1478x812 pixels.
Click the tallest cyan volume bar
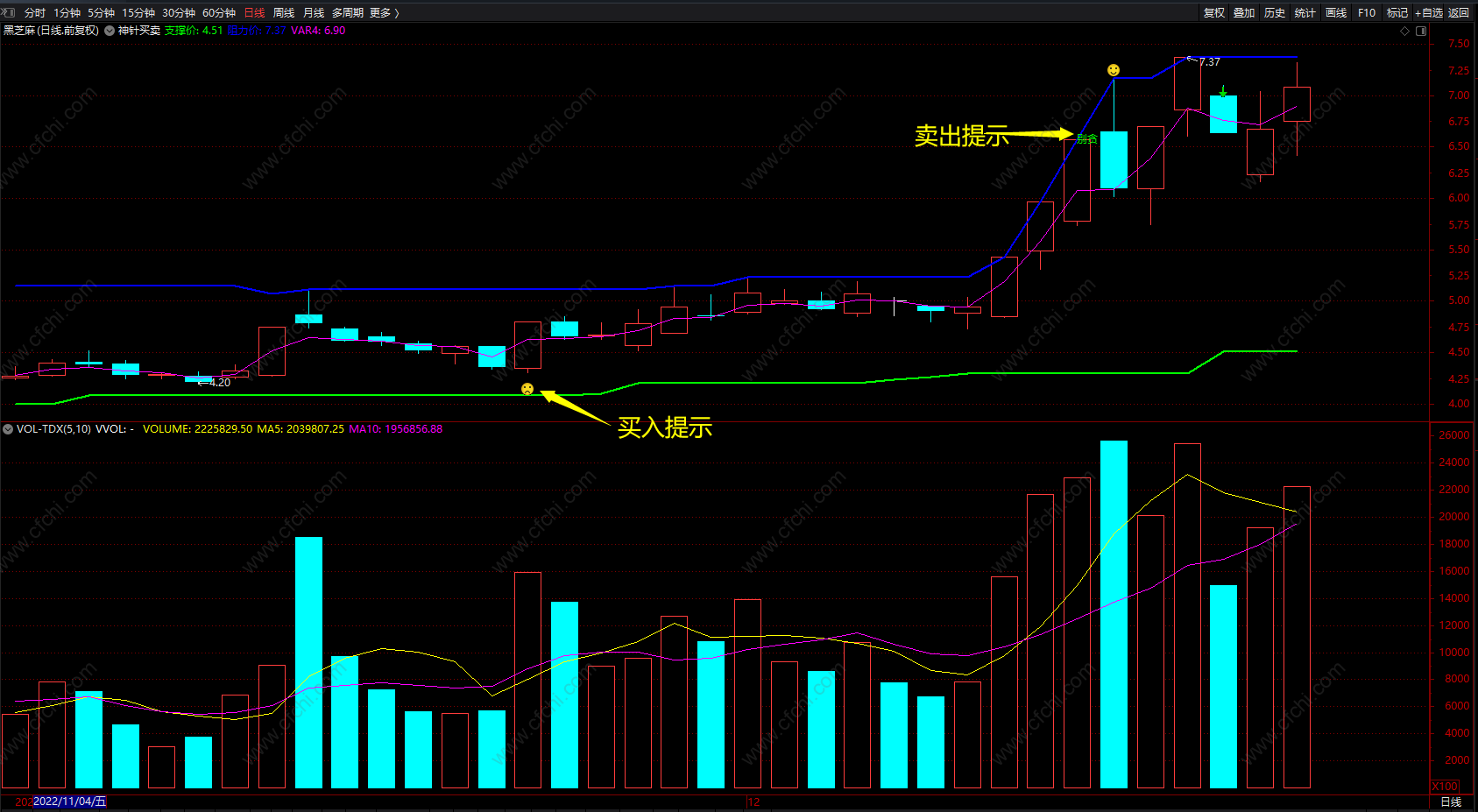tap(1114, 614)
